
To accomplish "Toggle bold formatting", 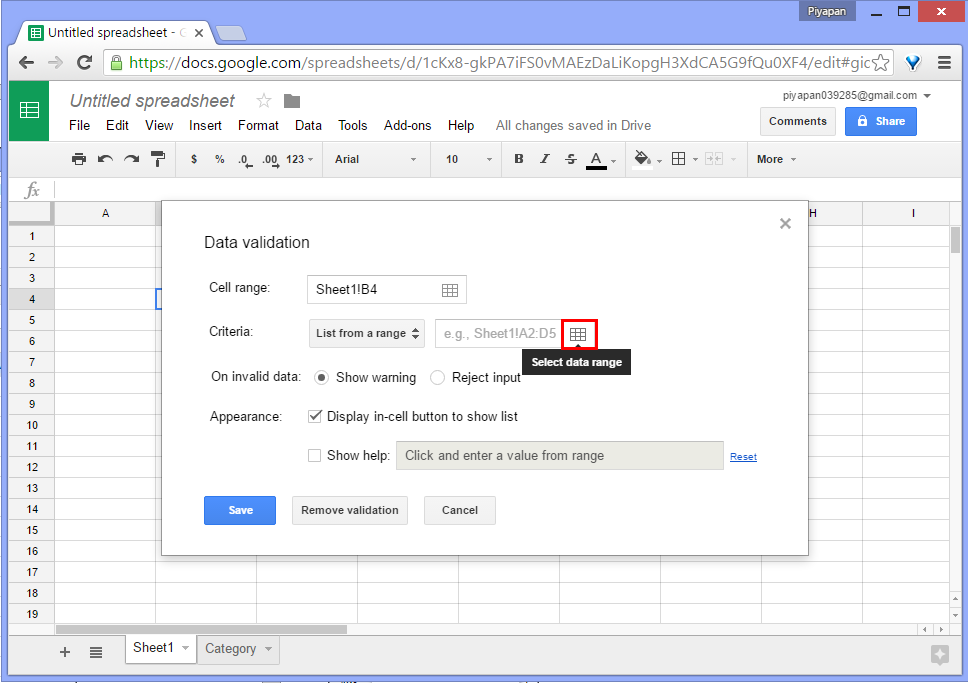I will [519, 158].
